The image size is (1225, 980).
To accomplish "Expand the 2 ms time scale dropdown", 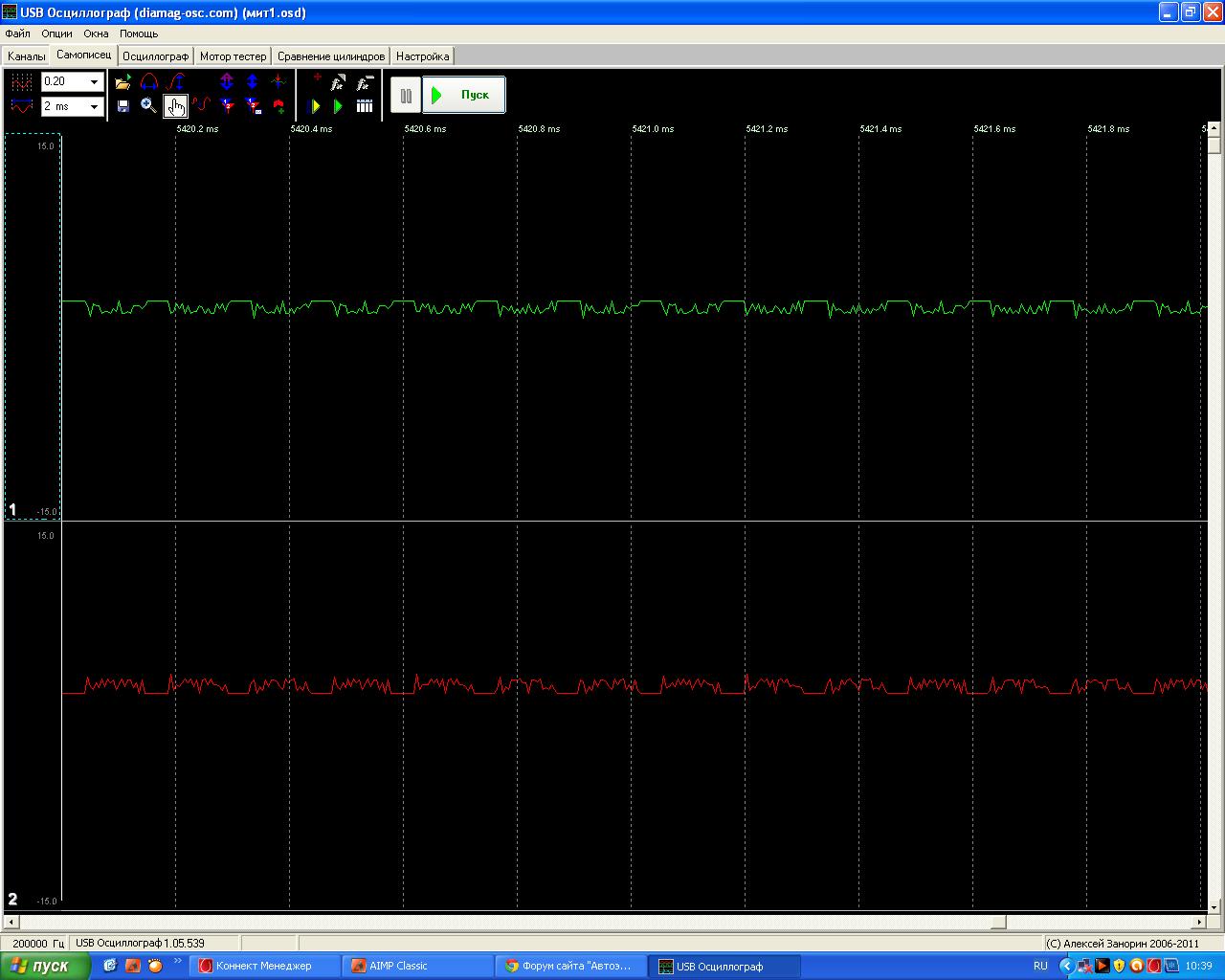I will click(x=94, y=106).
